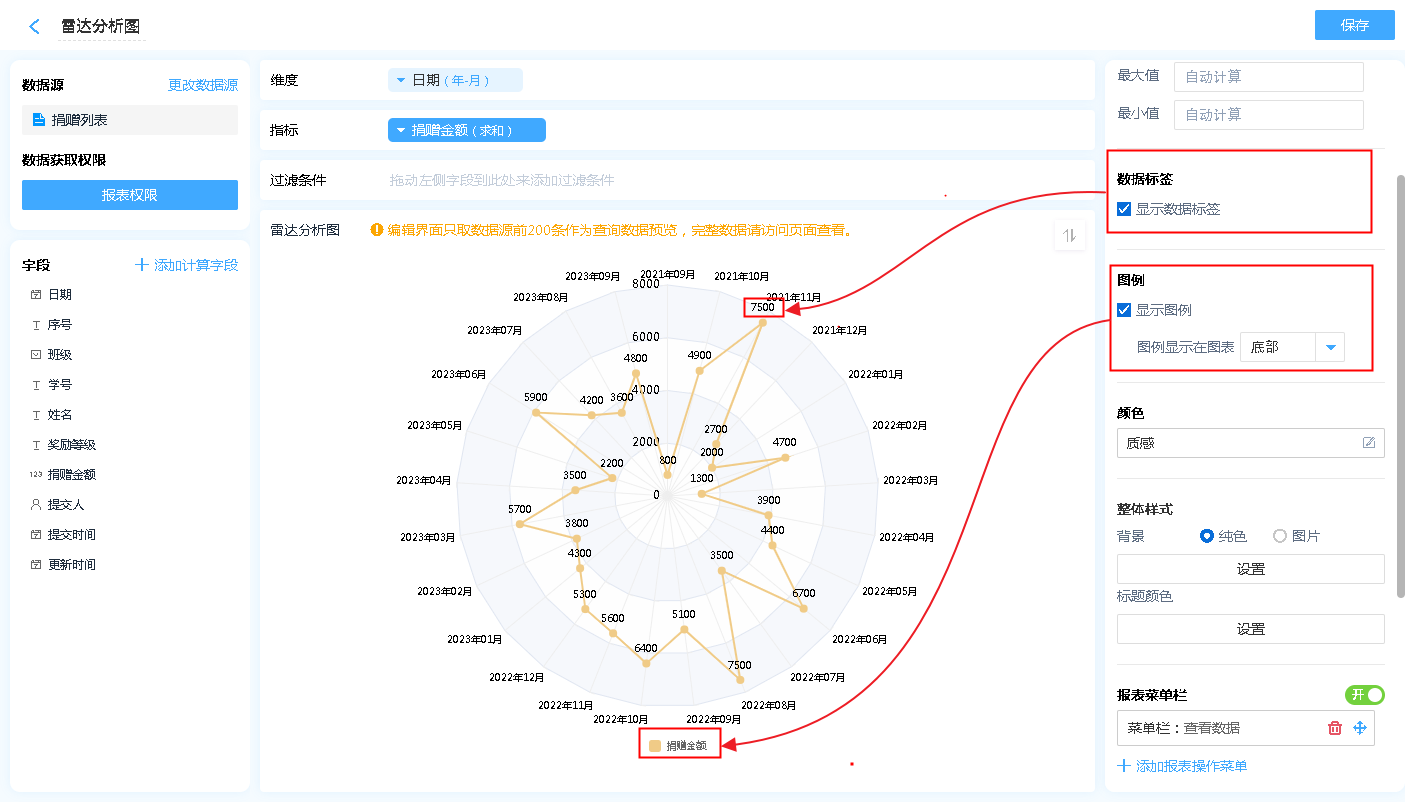Screen dimensions: 1405x802
Task: Click the orange warning icon above chart
Action: pos(377,230)
